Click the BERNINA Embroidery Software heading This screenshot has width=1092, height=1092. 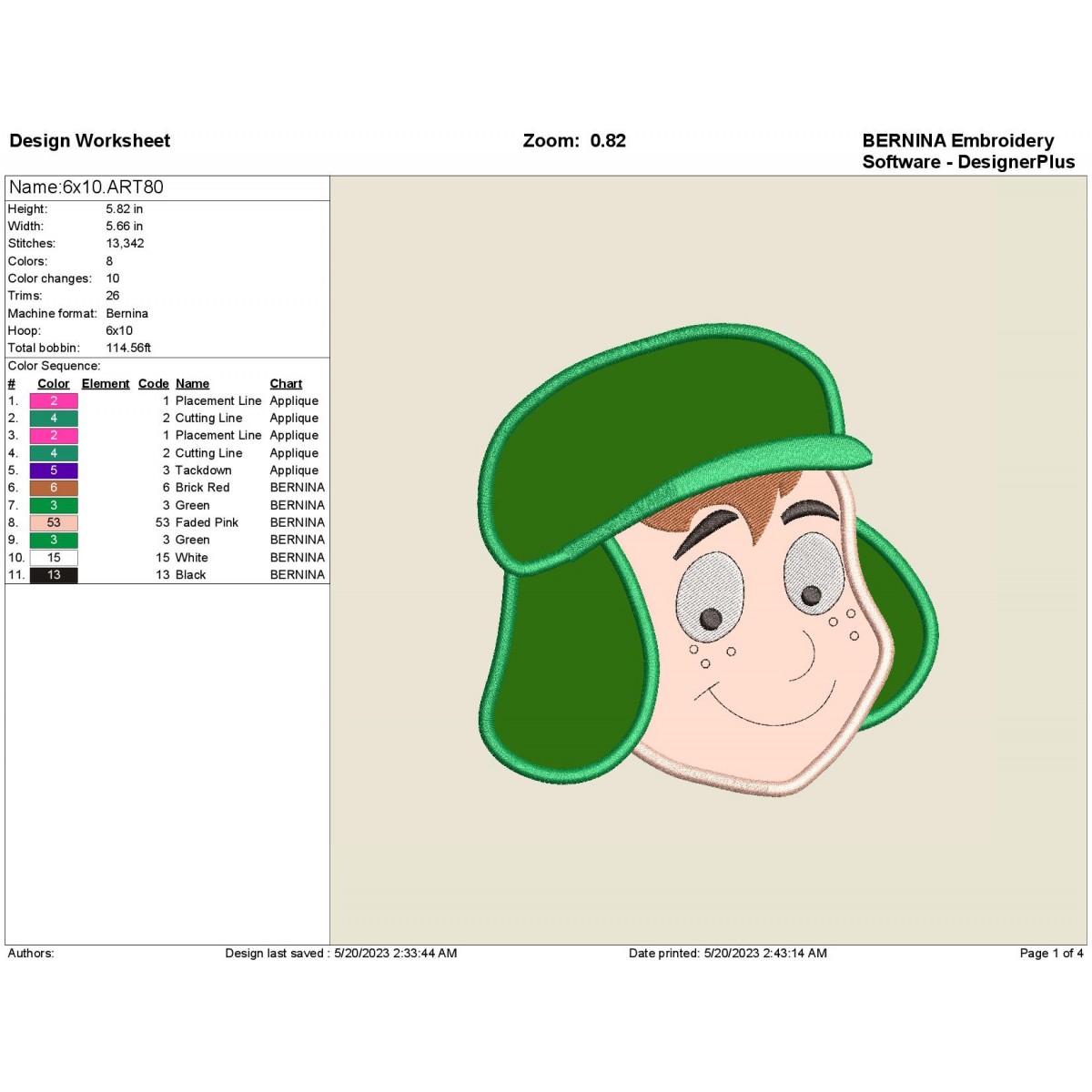(968, 151)
